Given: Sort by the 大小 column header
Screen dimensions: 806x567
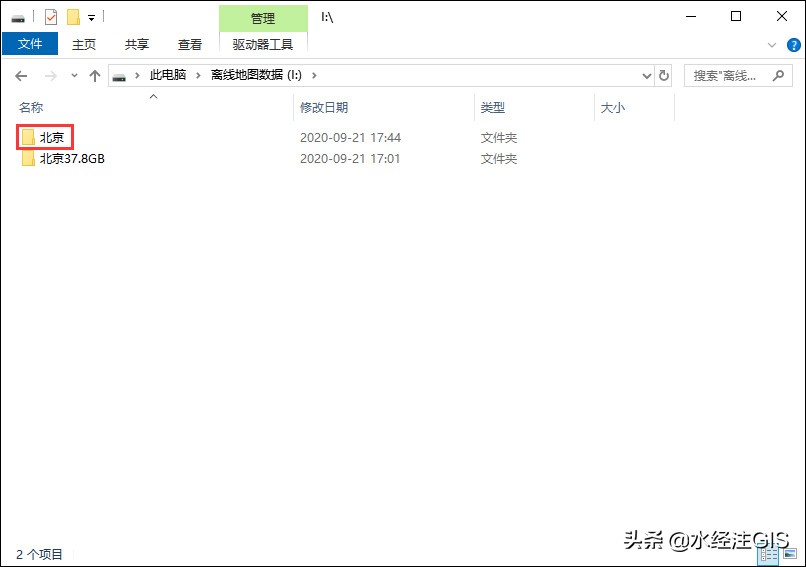Looking at the screenshot, I should click(613, 108).
